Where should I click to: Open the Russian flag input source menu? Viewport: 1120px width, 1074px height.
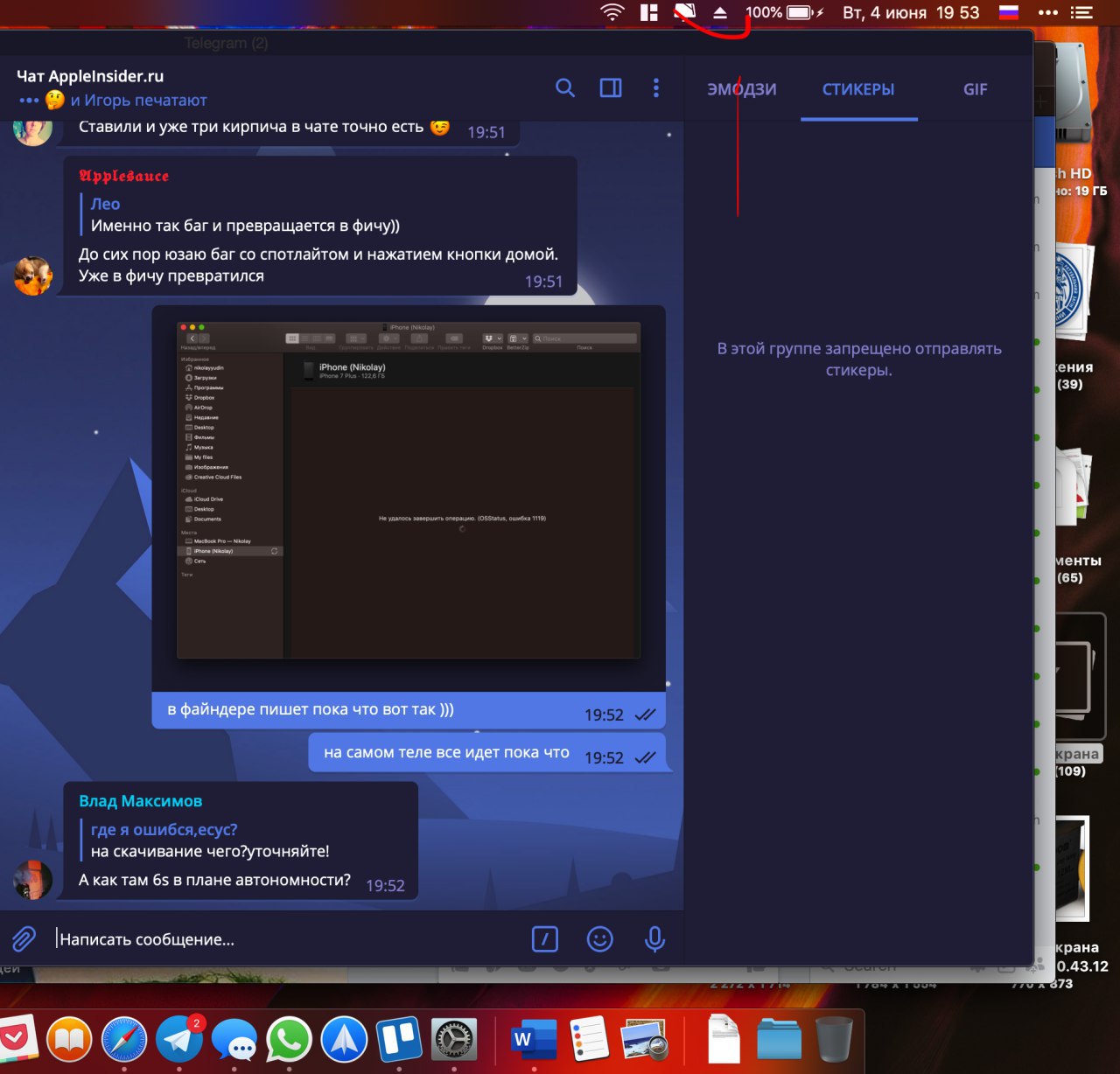tap(1009, 12)
